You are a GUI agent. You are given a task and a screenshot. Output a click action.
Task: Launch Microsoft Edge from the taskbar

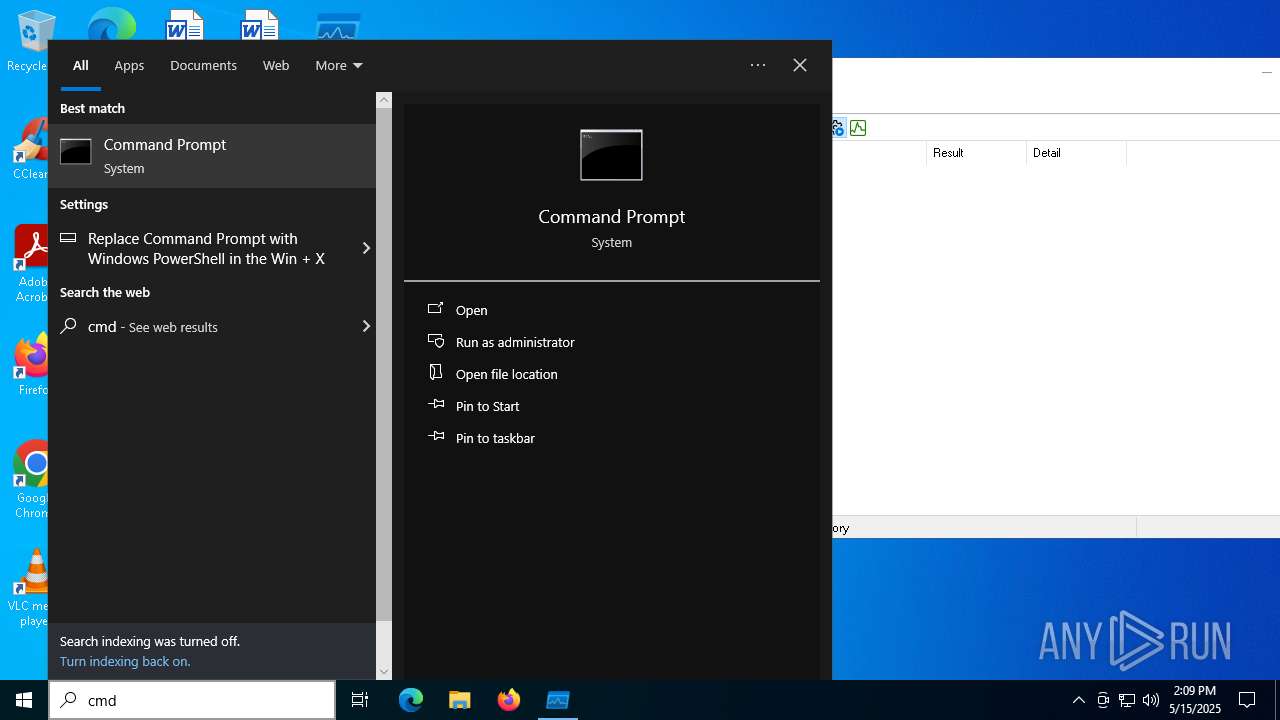(x=411, y=700)
